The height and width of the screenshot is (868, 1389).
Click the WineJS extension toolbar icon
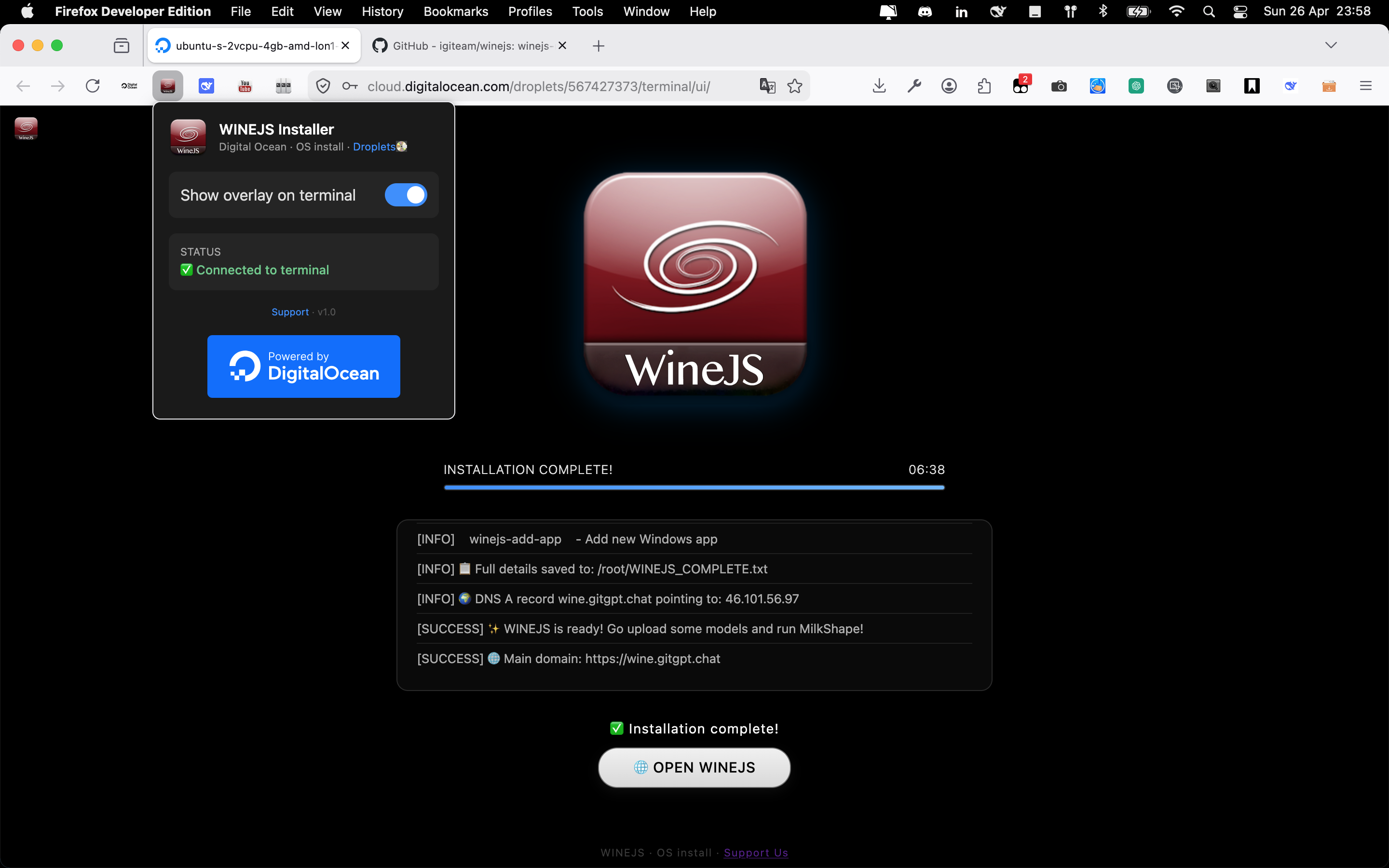(x=168, y=86)
